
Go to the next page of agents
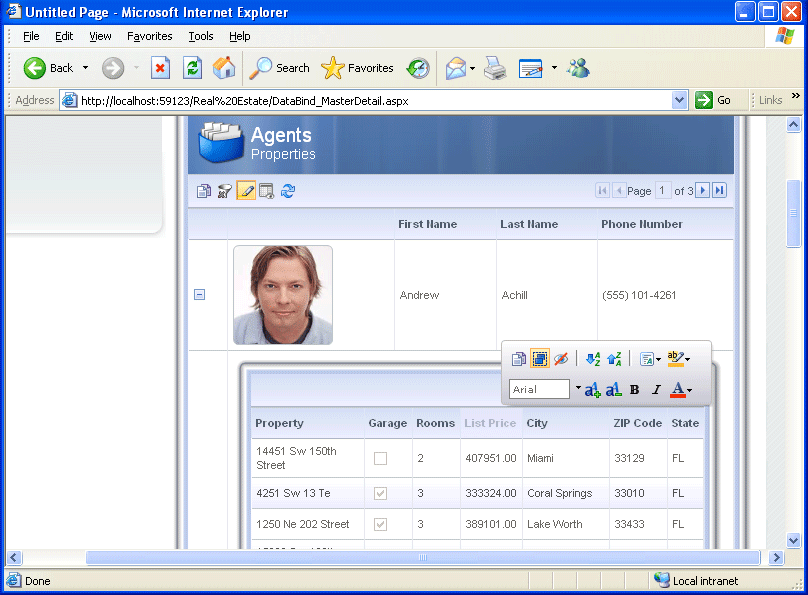pyautogui.click(x=702, y=191)
